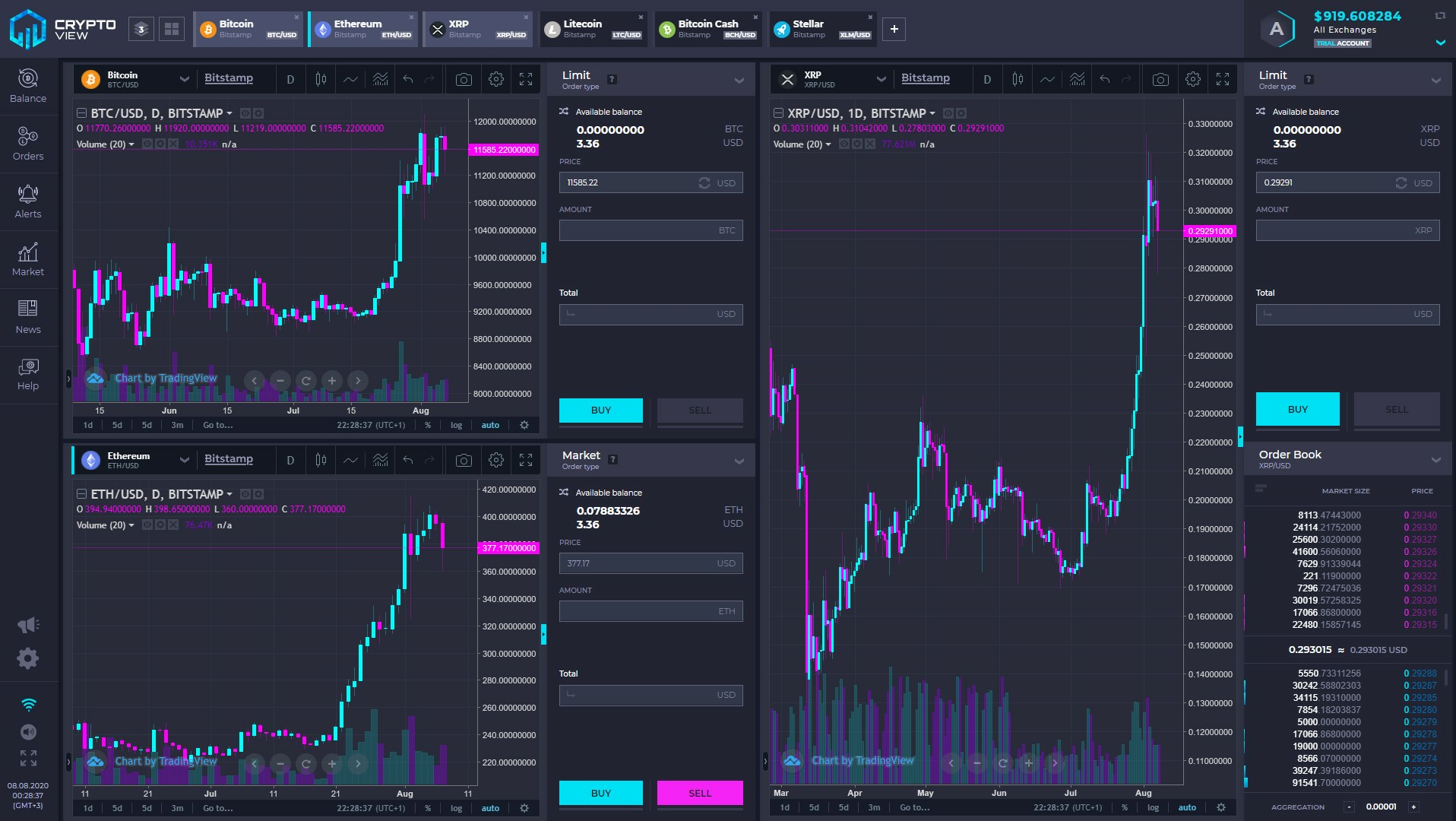Open Bitcoin chart indicators icon
The width and height of the screenshot is (1456, 821).
(381, 79)
